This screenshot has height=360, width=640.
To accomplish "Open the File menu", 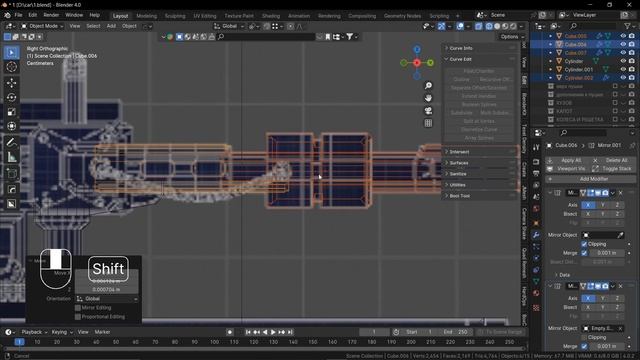I will (x=18, y=15).
